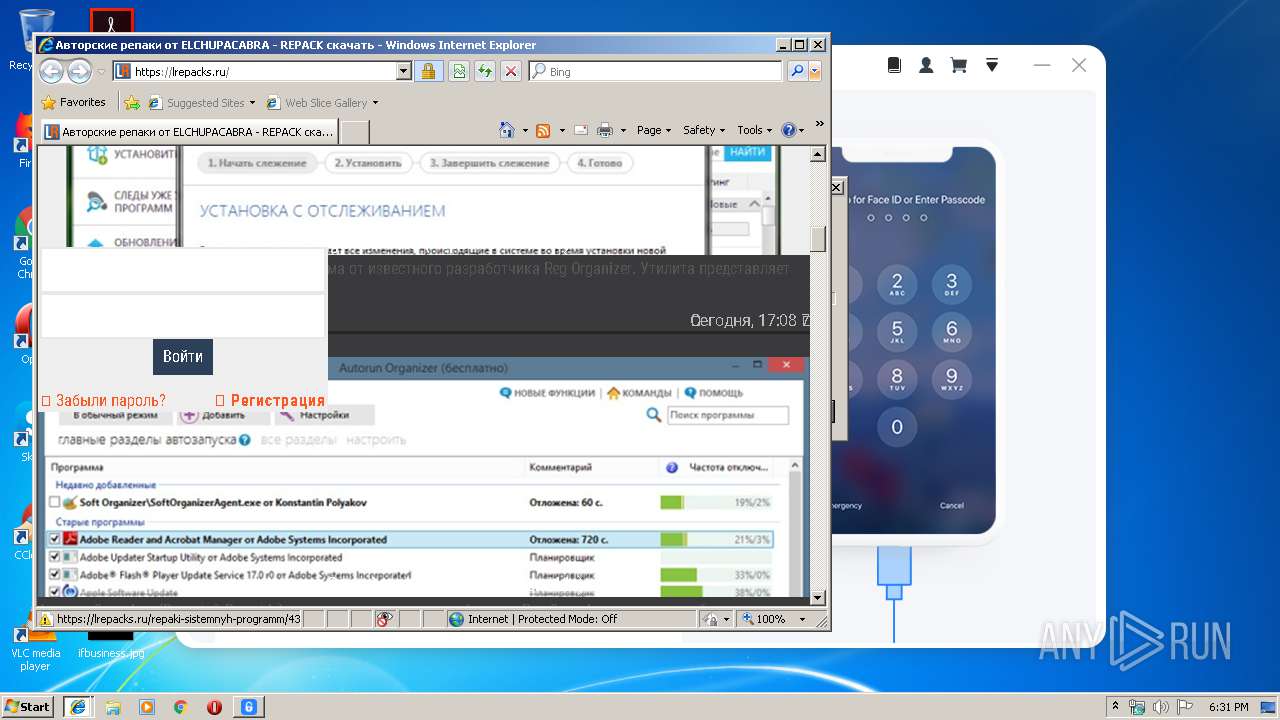Open the Windows Start menu
The width and height of the screenshot is (1280, 720).
tap(27, 706)
